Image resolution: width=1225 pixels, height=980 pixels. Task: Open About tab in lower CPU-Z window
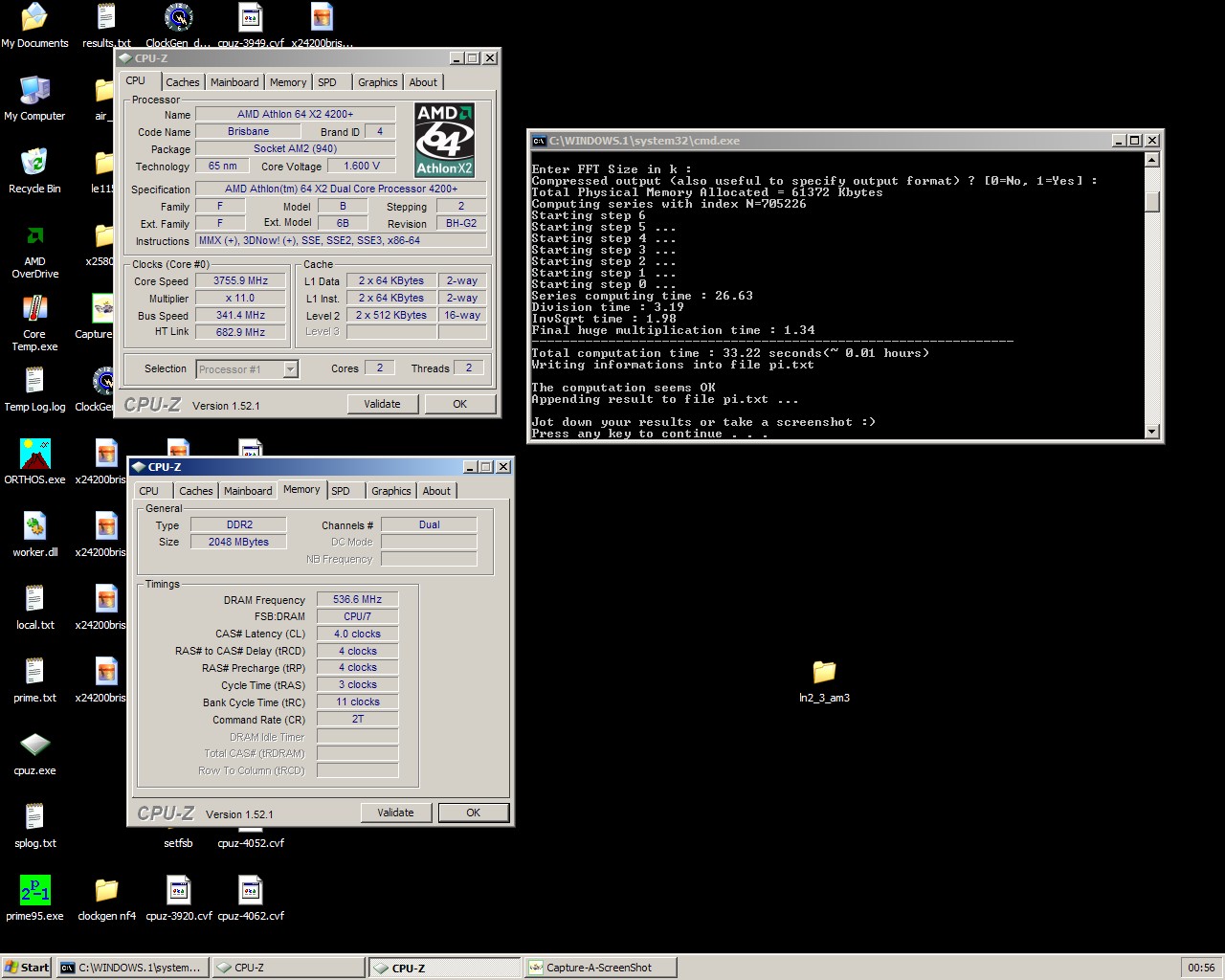click(x=436, y=491)
